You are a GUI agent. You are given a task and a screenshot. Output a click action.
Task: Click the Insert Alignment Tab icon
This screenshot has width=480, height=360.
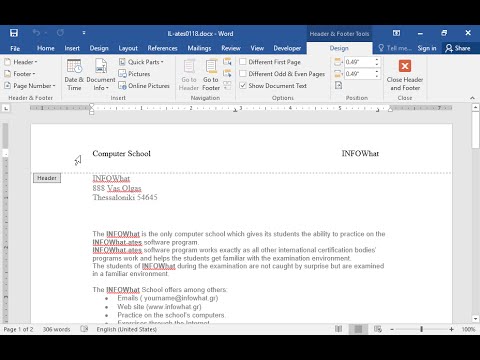[x=338, y=86]
